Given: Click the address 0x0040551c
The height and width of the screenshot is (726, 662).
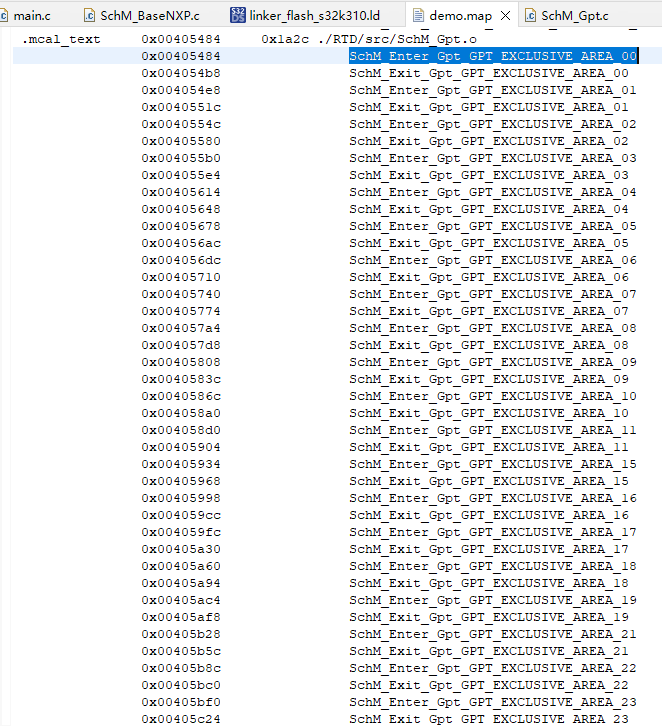Looking at the screenshot, I should pyautogui.click(x=181, y=107).
